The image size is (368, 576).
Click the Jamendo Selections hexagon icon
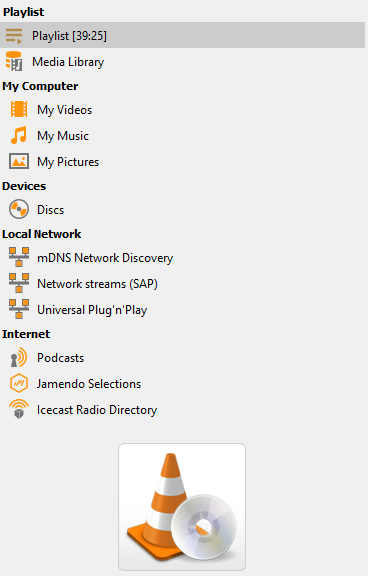[x=19, y=383]
